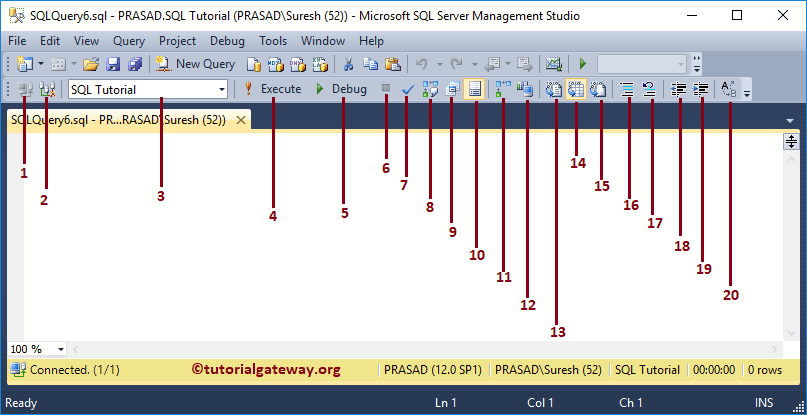Viewport: 807px width, 415px height.
Task: Display the Estimated Execution Plan
Action: tap(430, 90)
